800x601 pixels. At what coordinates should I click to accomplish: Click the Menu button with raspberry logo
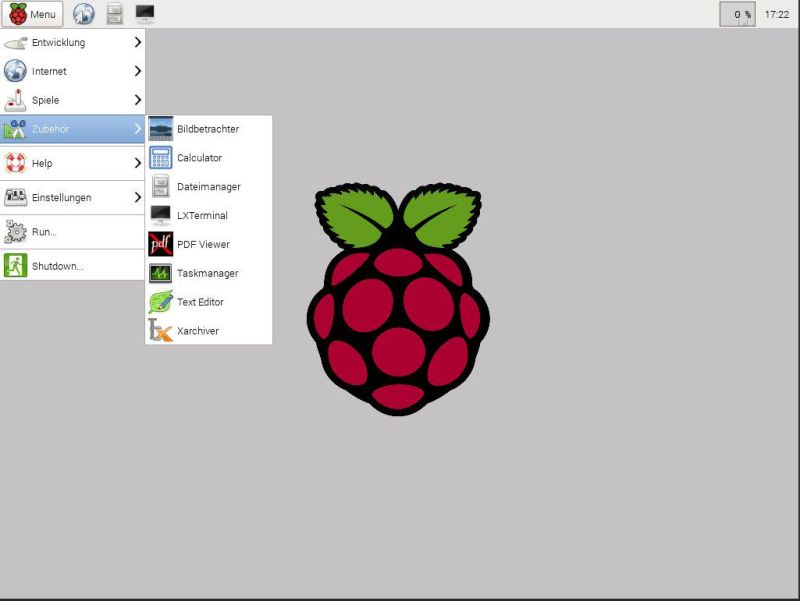[33, 14]
